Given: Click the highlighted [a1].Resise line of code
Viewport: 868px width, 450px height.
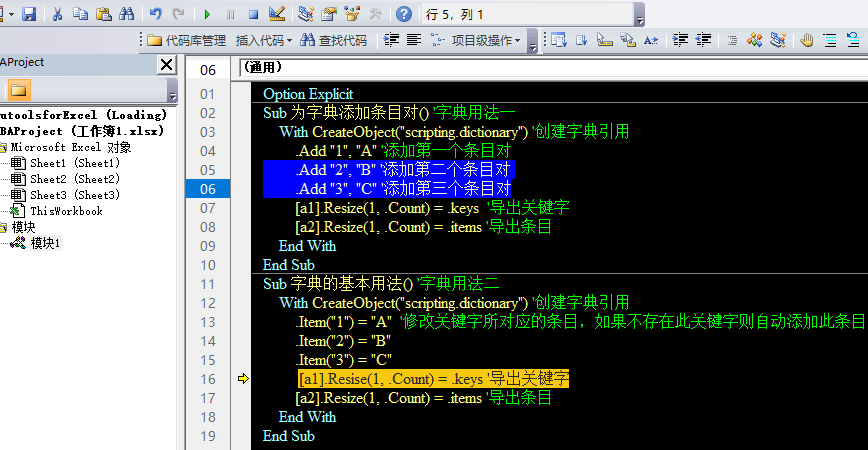Looking at the screenshot, I should pos(433,379).
